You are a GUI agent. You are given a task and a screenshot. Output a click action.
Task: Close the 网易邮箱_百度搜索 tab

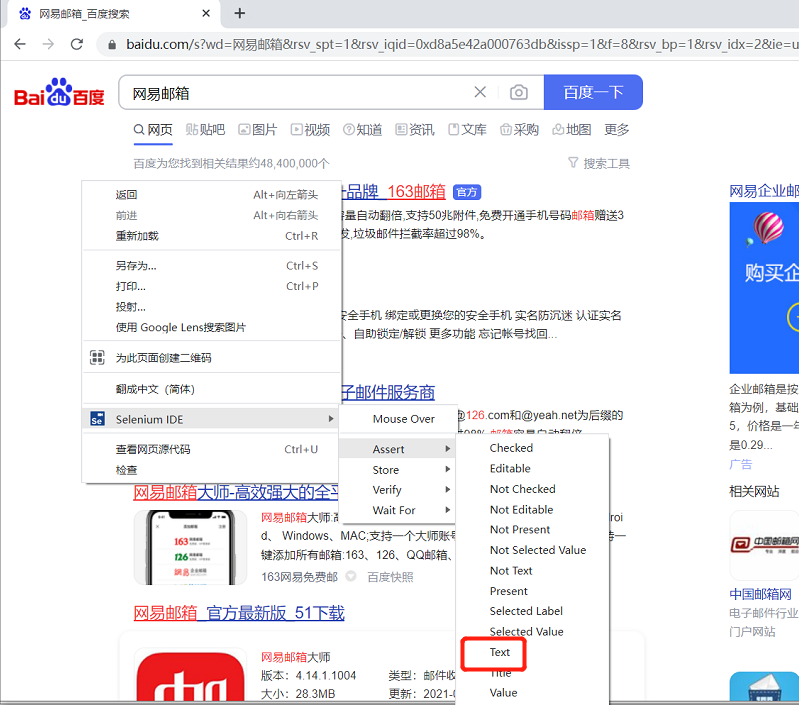point(206,13)
